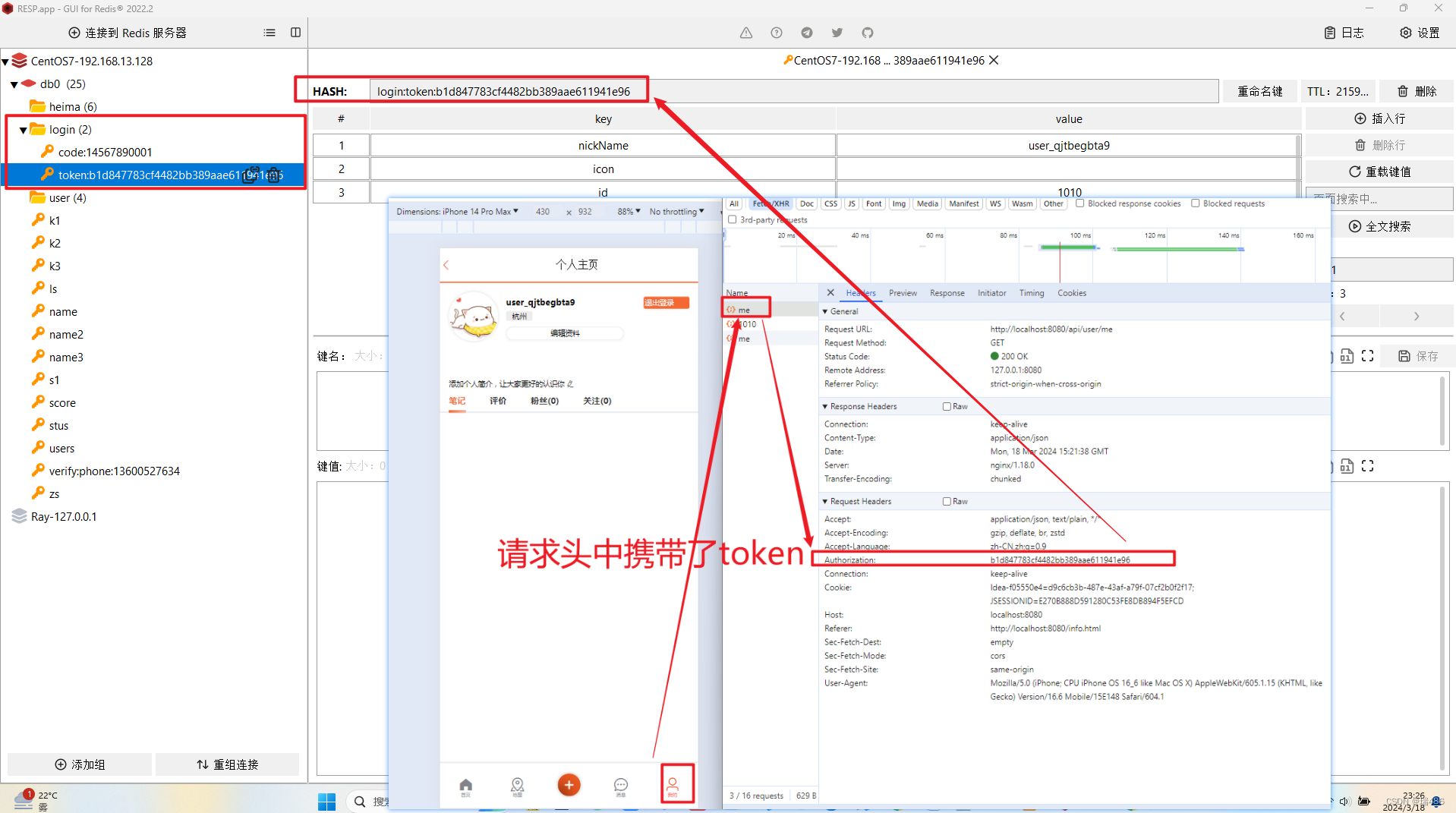Click the TTL 2159 button
This screenshot has height=813, width=1456.
1338,91
